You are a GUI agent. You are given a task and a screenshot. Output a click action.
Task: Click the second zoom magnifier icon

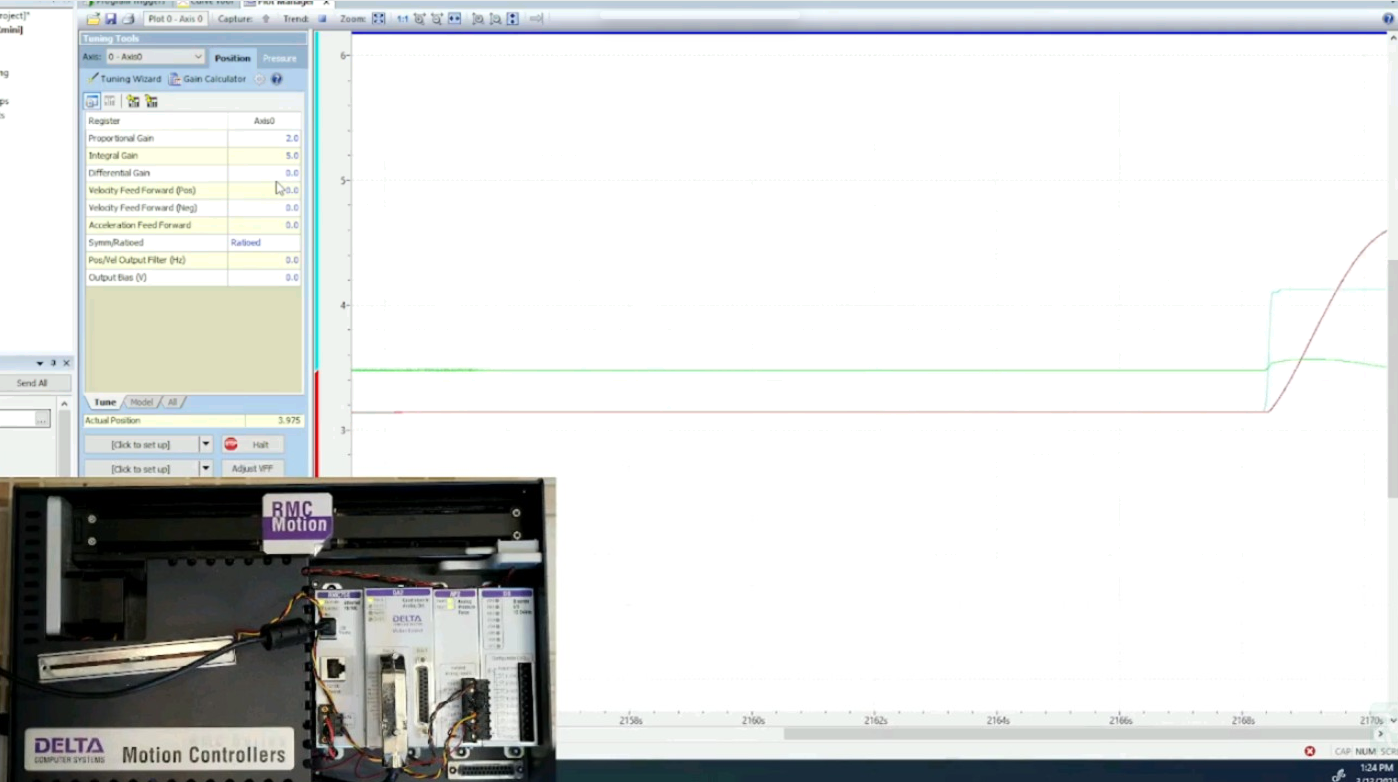(x=437, y=19)
